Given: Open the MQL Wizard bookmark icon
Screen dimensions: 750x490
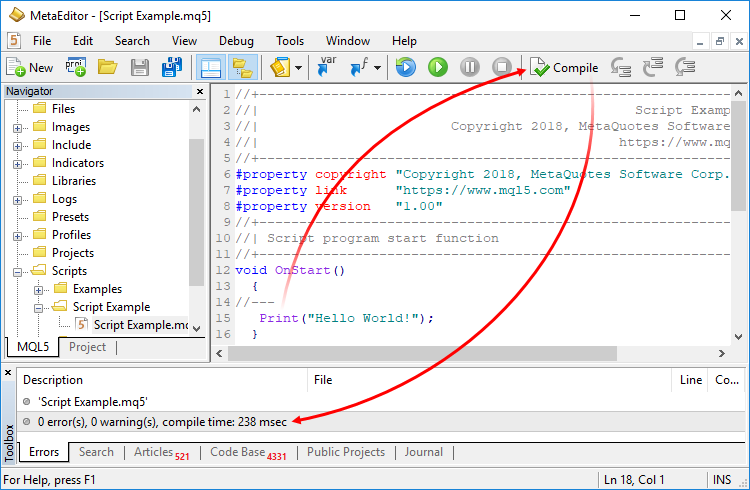Looking at the screenshot, I should [x=280, y=67].
